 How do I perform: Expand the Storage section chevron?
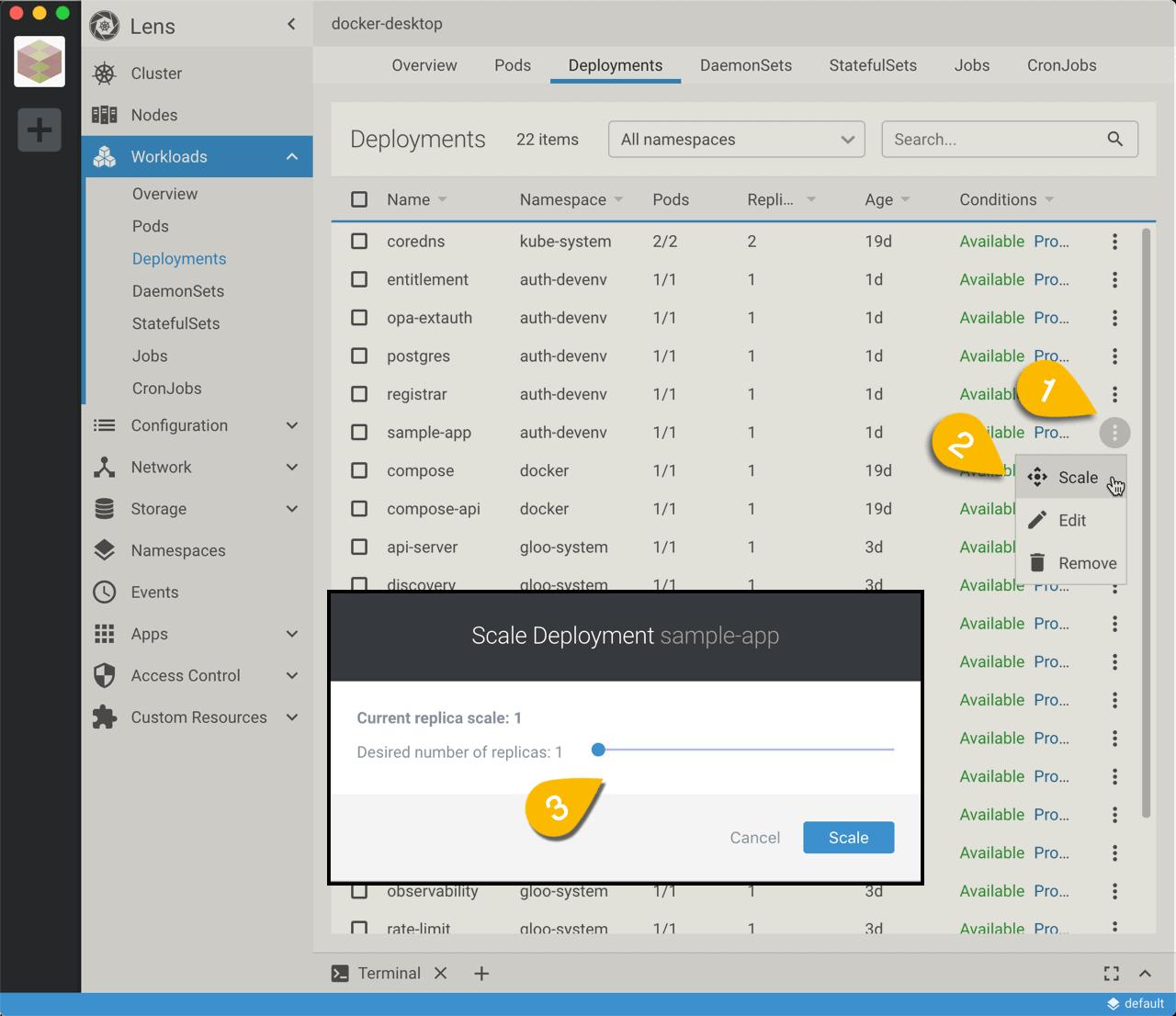[x=292, y=509]
